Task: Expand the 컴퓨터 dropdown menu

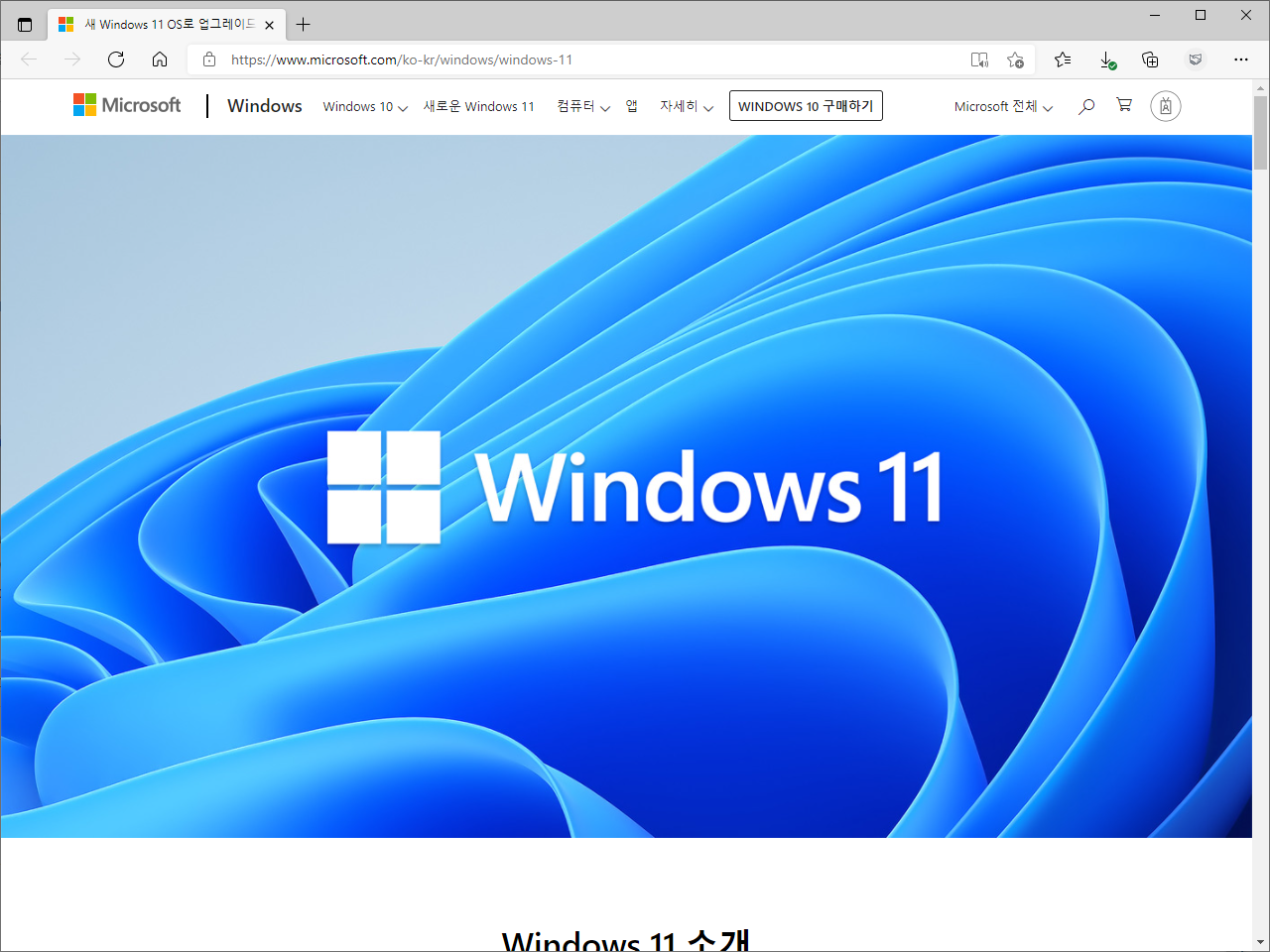Action: click(x=582, y=107)
